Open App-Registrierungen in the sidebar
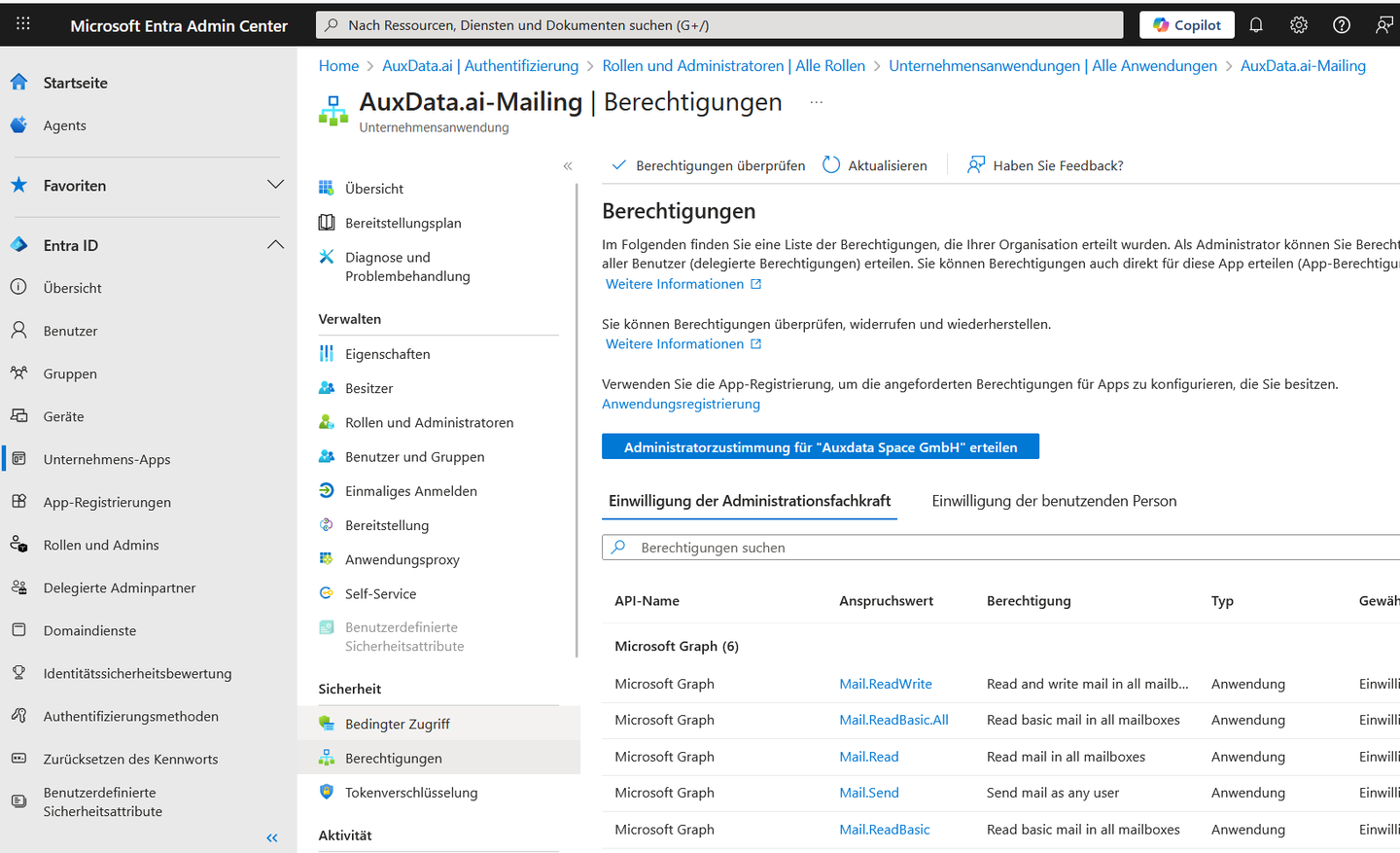1400x853 pixels. 107,502
